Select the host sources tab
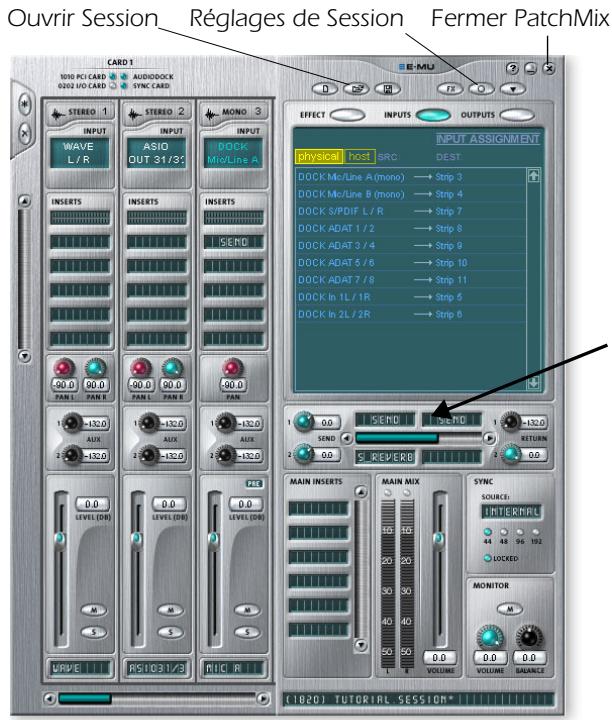This screenshot has height=720, width=612. tap(359, 157)
